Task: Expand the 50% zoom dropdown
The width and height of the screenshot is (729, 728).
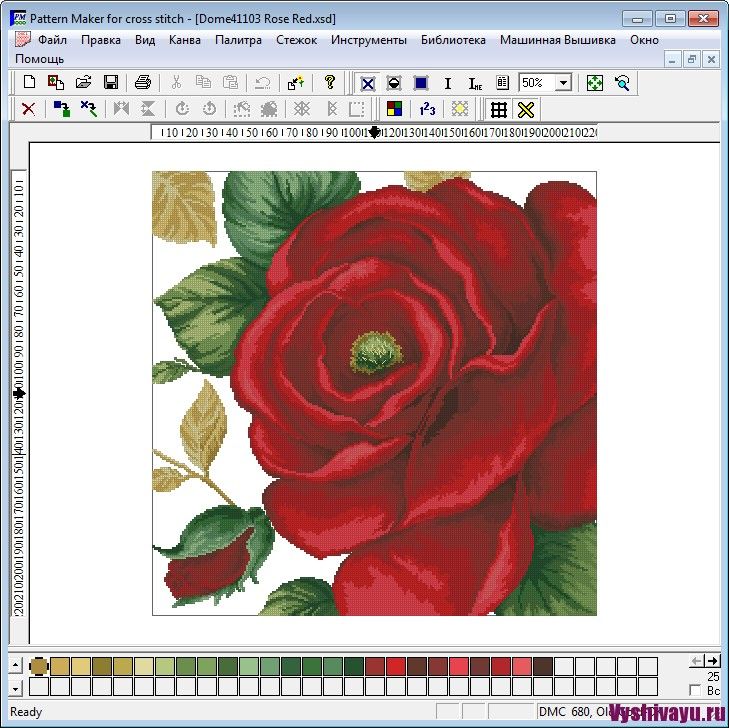Action: point(563,83)
